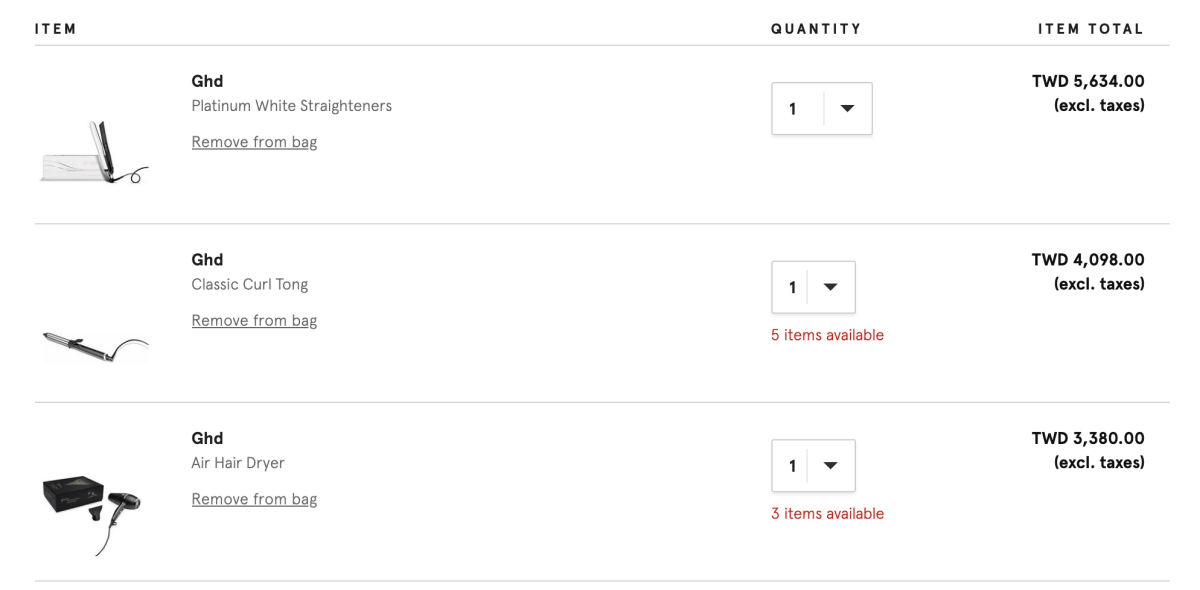Image resolution: width=1200 pixels, height=590 pixels.
Task: Open the Platinum White Straighteners product name
Action: tap(291, 106)
